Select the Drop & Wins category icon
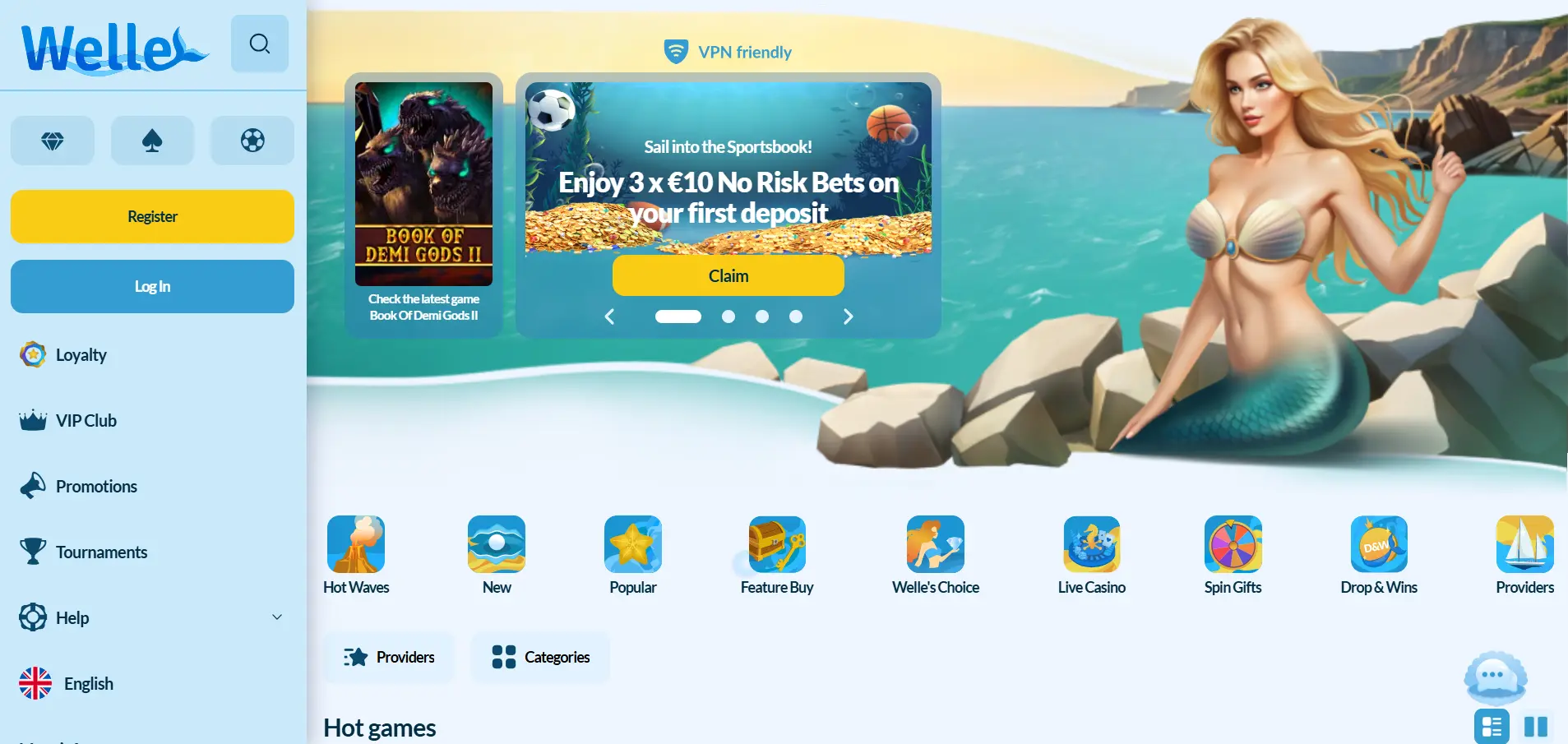Viewport: 1568px width, 744px height. [1378, 545]
